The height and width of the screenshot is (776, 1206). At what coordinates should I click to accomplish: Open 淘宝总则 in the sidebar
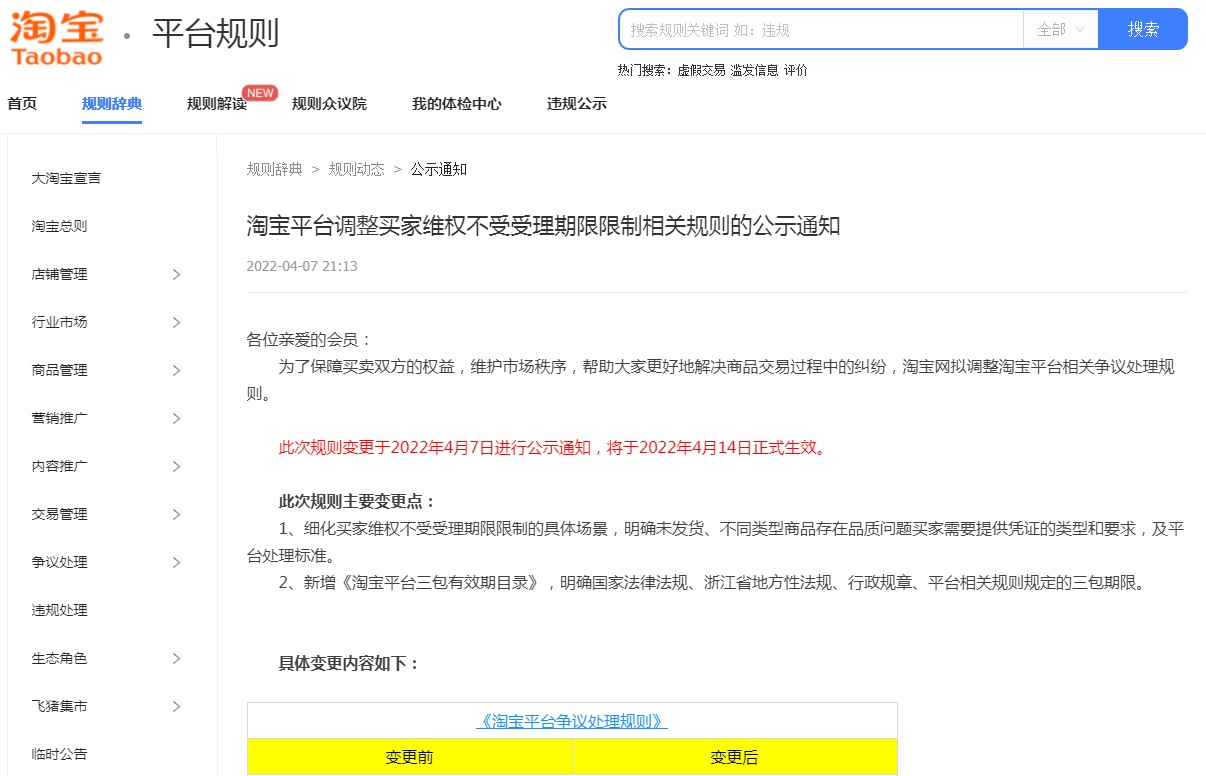(x=59, y=226)
